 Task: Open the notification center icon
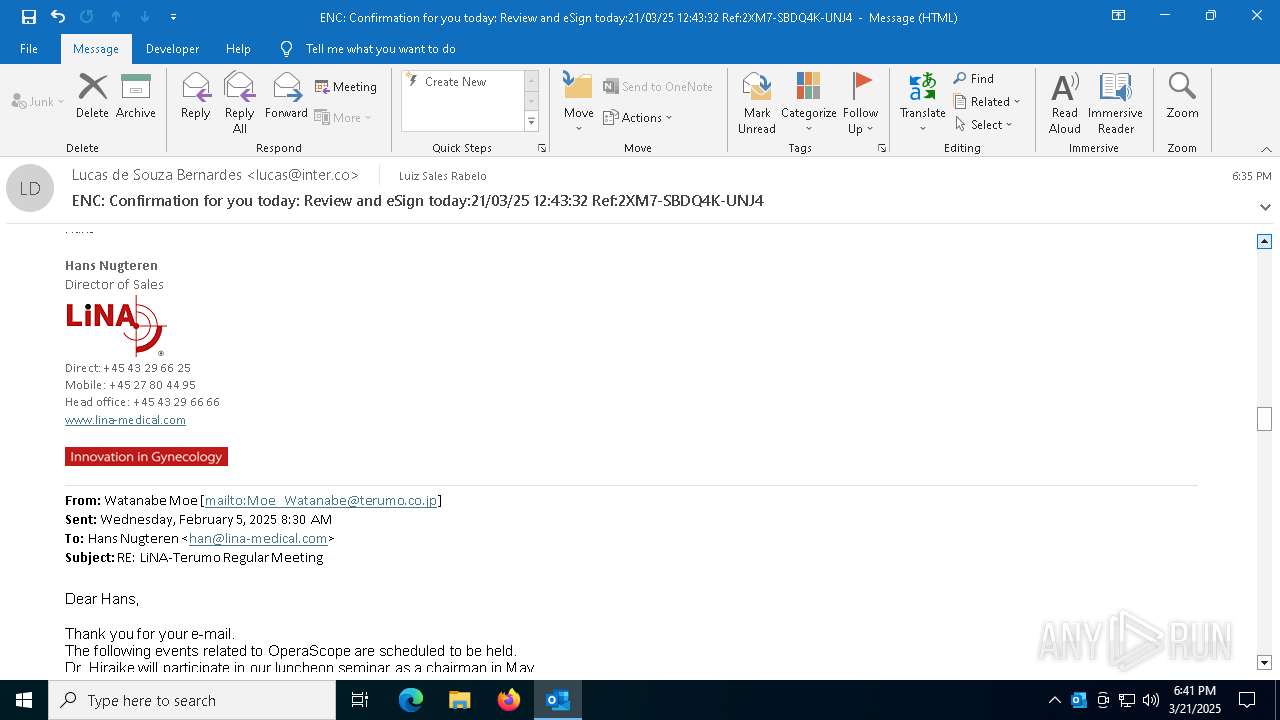click(1247, 700)
